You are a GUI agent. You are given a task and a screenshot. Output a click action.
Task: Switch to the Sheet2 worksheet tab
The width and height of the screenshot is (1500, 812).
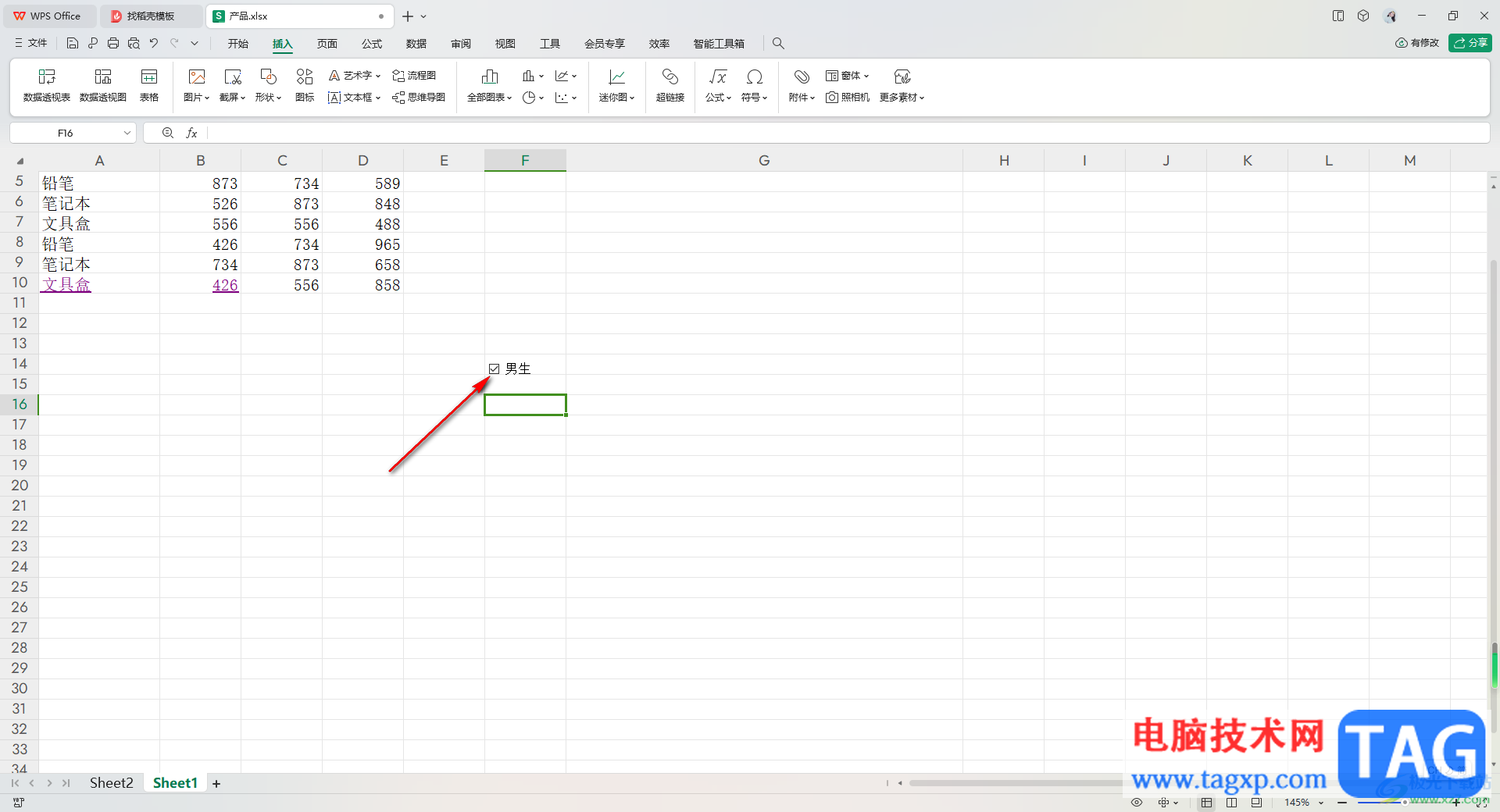111,783
